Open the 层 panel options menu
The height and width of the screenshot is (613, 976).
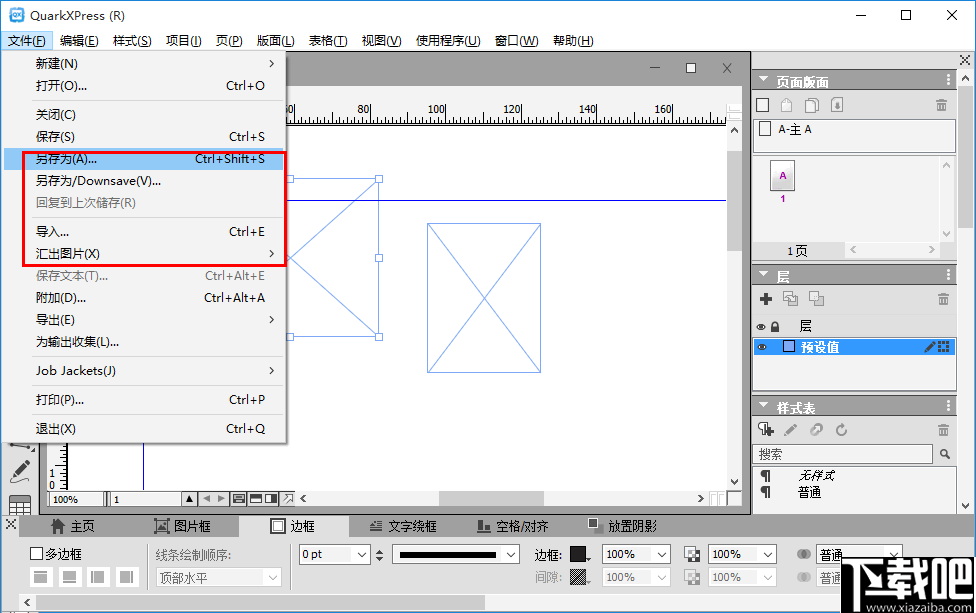tap(948, 274)
